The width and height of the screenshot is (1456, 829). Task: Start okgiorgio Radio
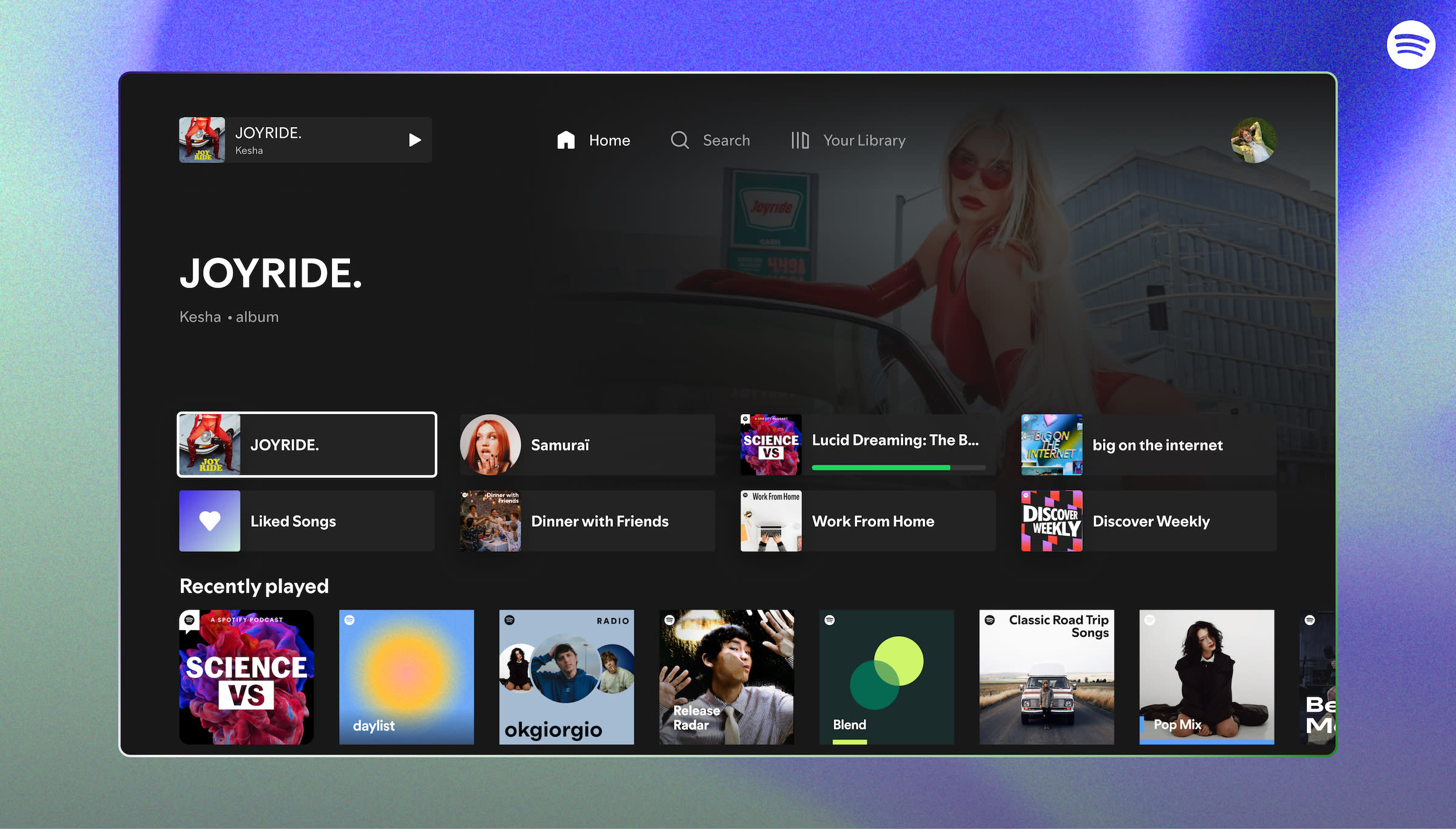pos(567,676)
